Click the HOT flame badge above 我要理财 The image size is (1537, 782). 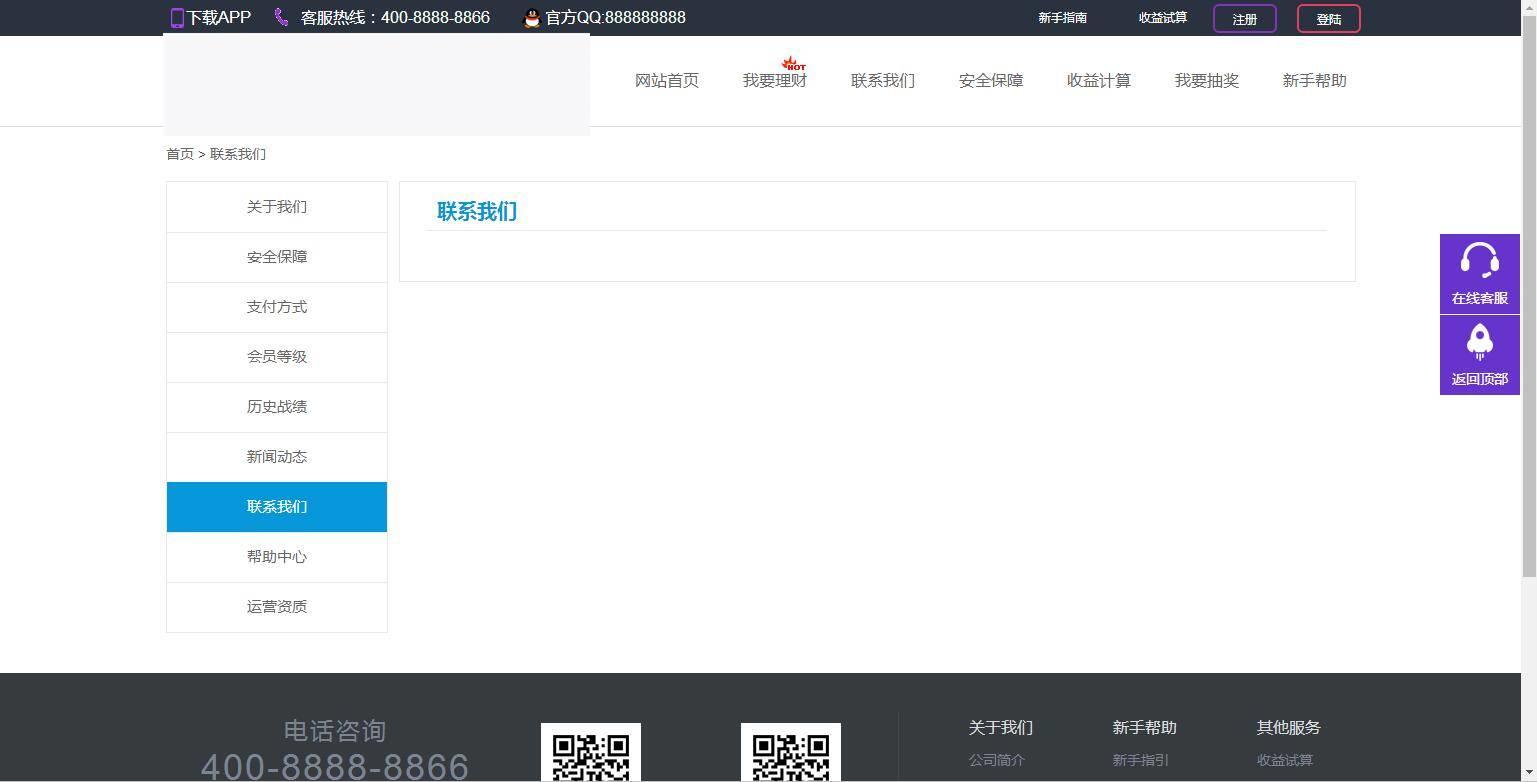coord(791,63)
